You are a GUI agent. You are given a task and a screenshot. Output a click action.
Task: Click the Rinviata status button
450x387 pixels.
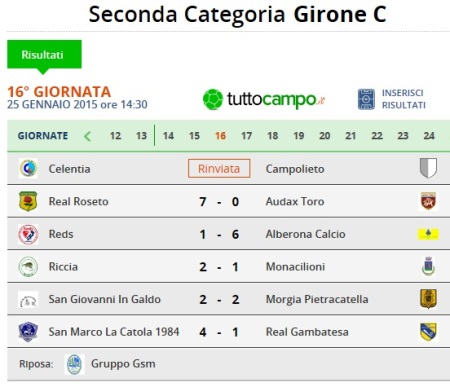(x=219, y=168)
